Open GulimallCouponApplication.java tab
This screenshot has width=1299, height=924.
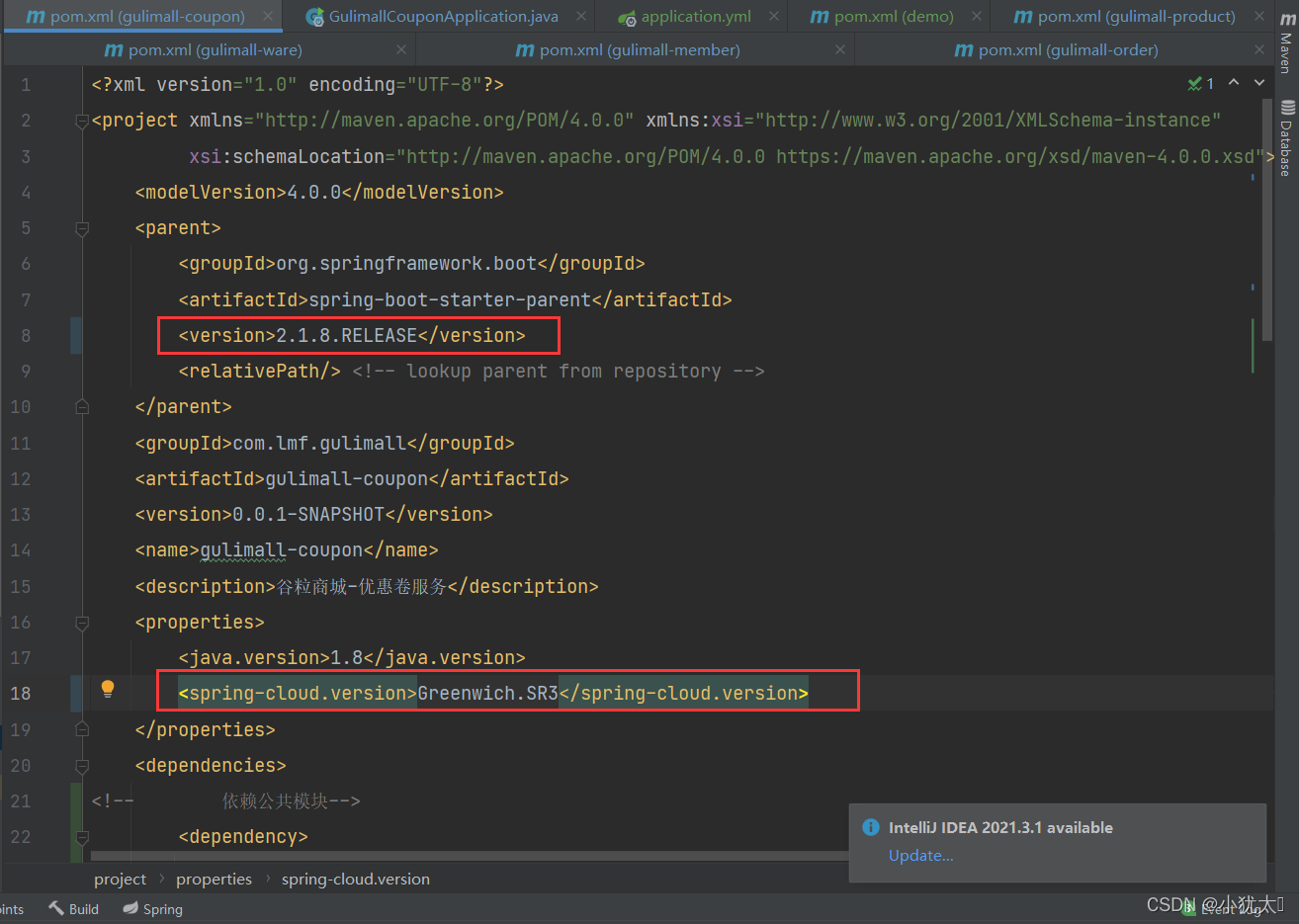[x=443, y=17]
